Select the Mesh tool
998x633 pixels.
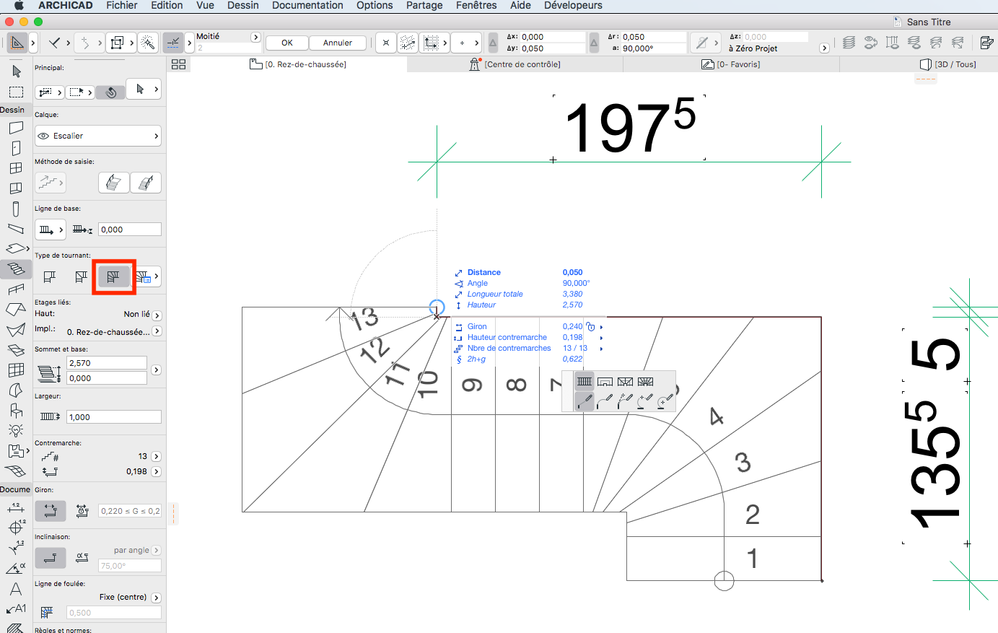[x=16, y=471]
